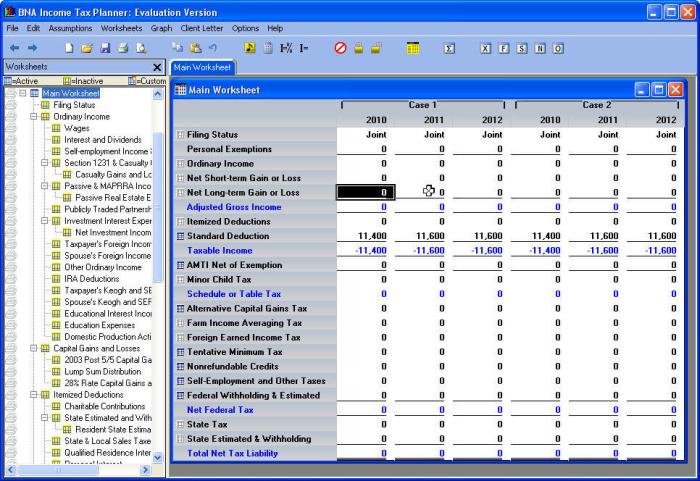Click the Total Net Tax Liability row label
The height and width of the screenshot is (481, 700).
click(x=232, y=453)
